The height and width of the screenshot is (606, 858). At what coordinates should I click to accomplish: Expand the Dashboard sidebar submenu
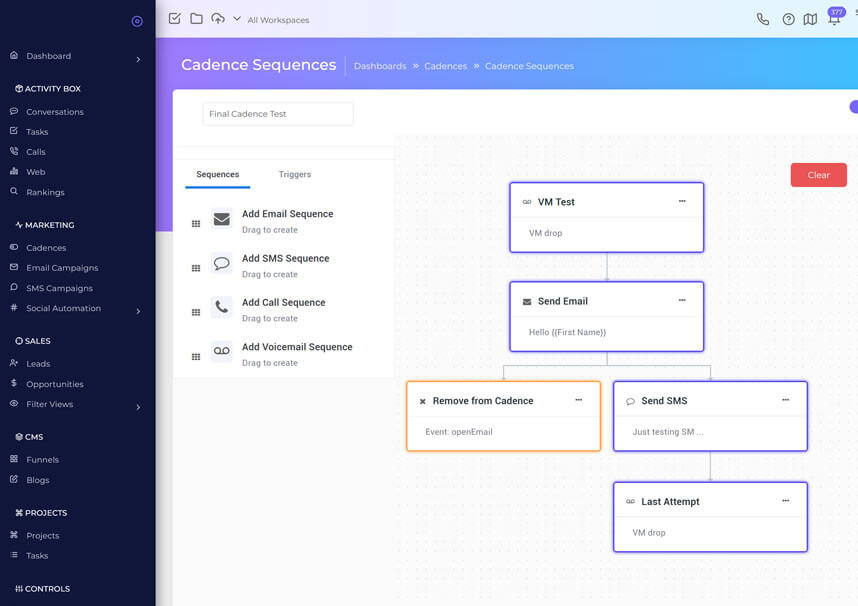coord(138,59)
